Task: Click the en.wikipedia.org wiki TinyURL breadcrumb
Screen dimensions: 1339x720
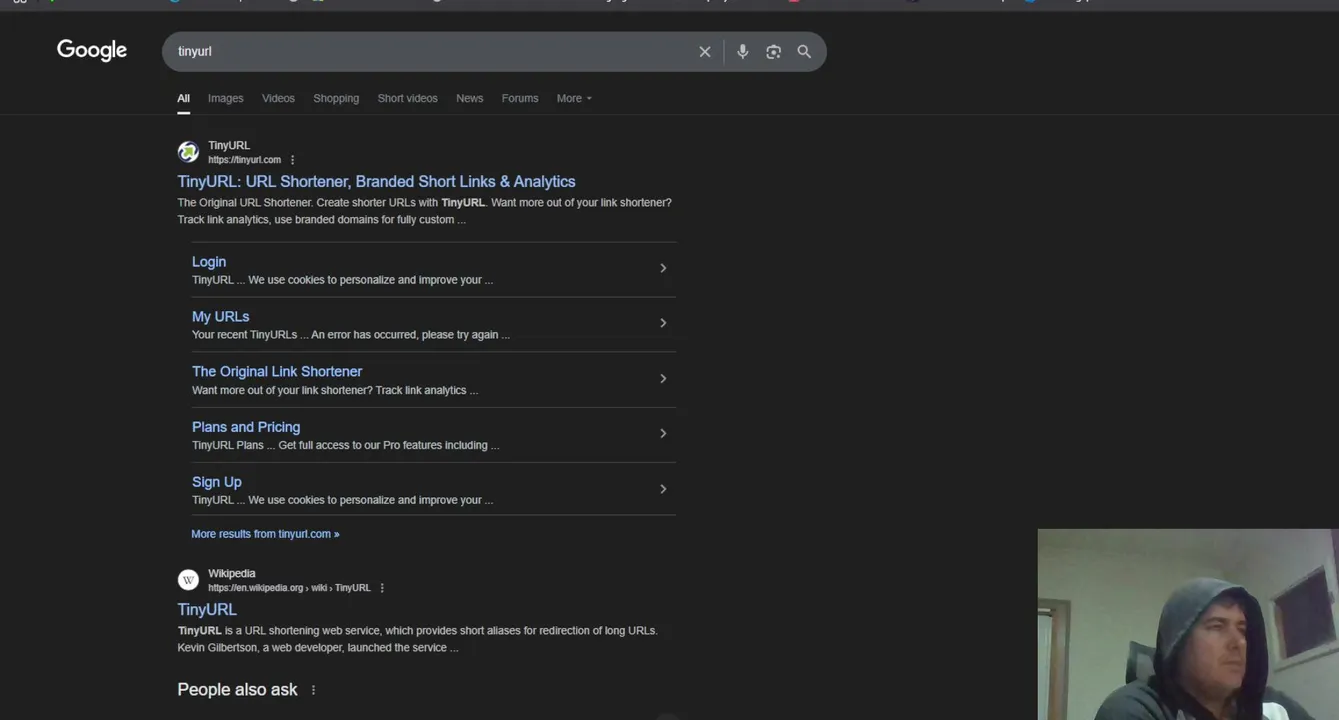Action: [x=289, y=588]
